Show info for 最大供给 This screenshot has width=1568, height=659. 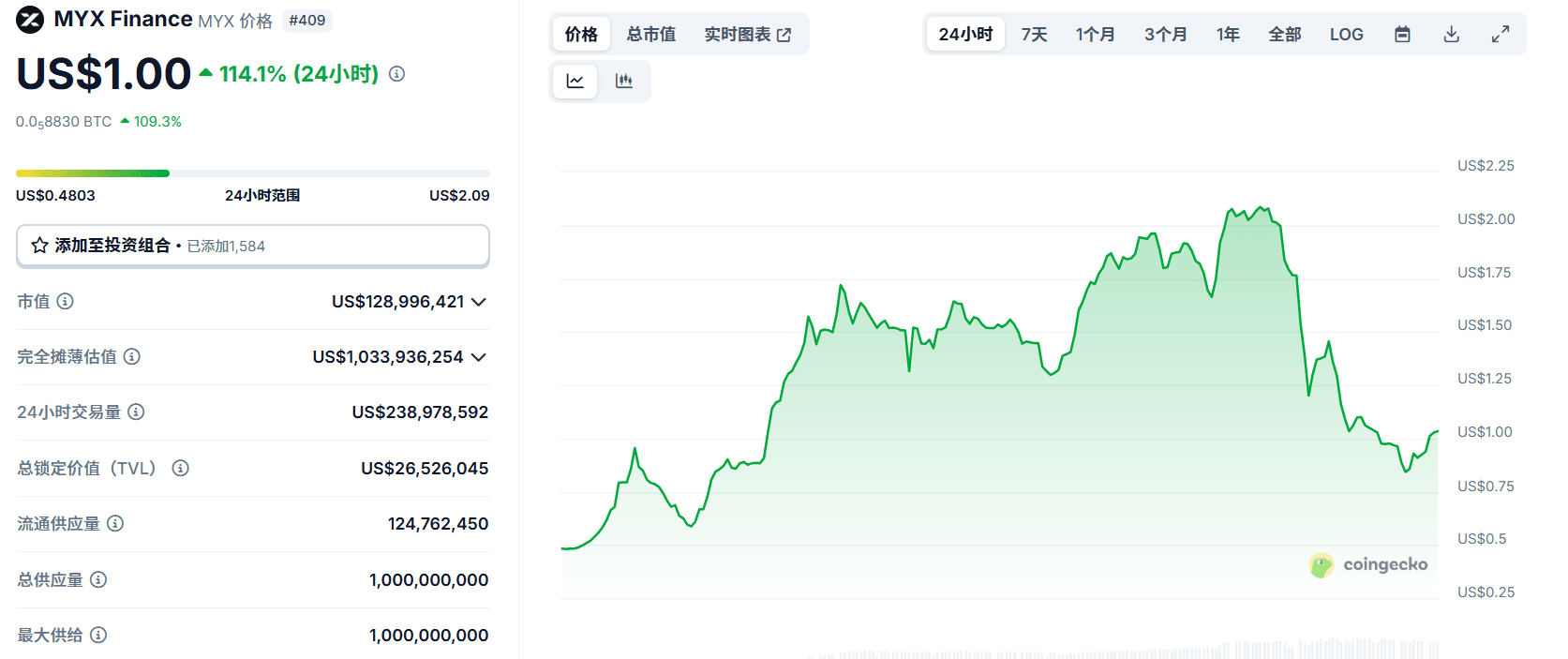98,635
